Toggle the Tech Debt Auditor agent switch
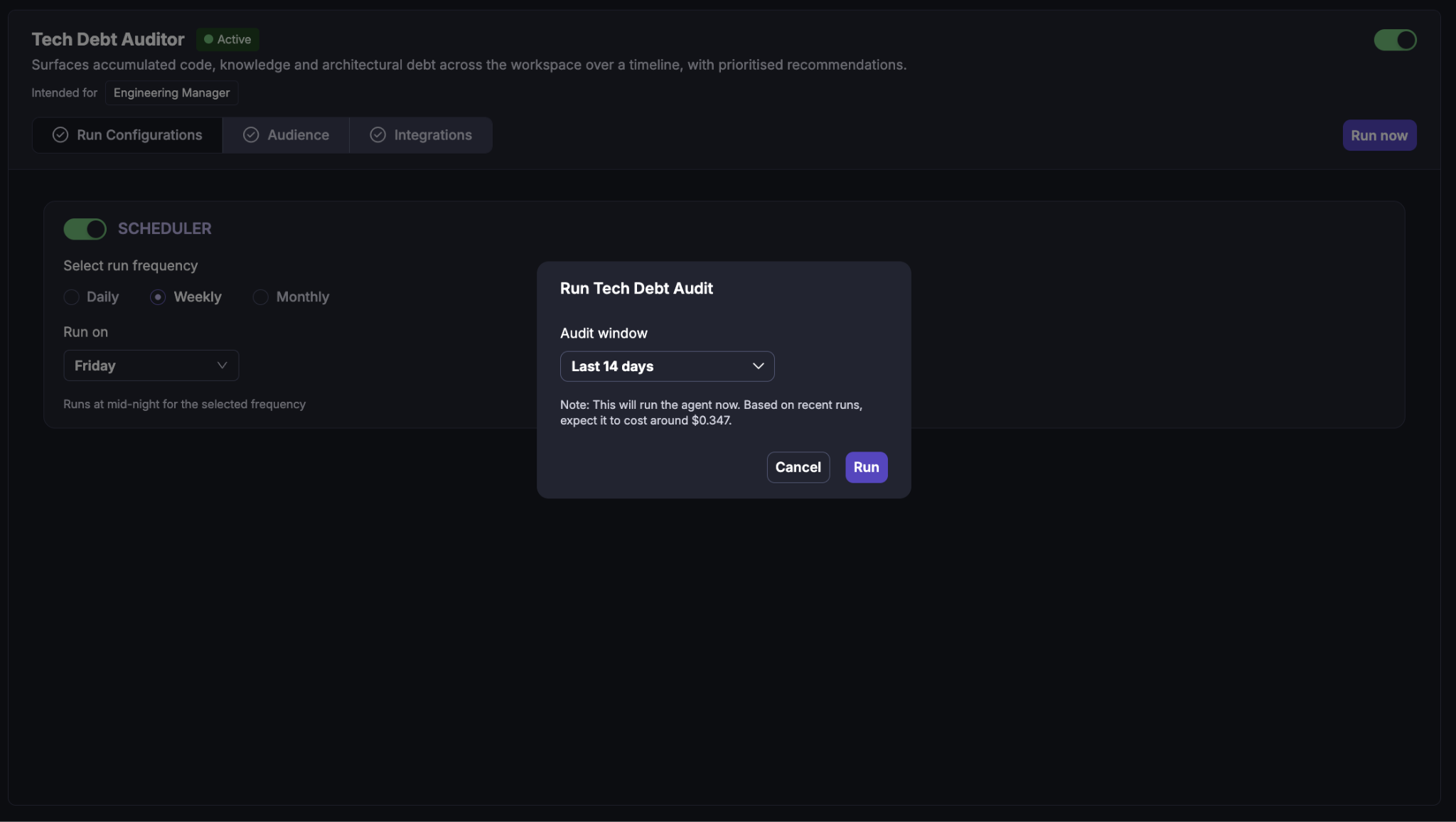Image resolution: width=1456 pixels, height=822 pixels. pyautogui.click(x=1395, y=40)
